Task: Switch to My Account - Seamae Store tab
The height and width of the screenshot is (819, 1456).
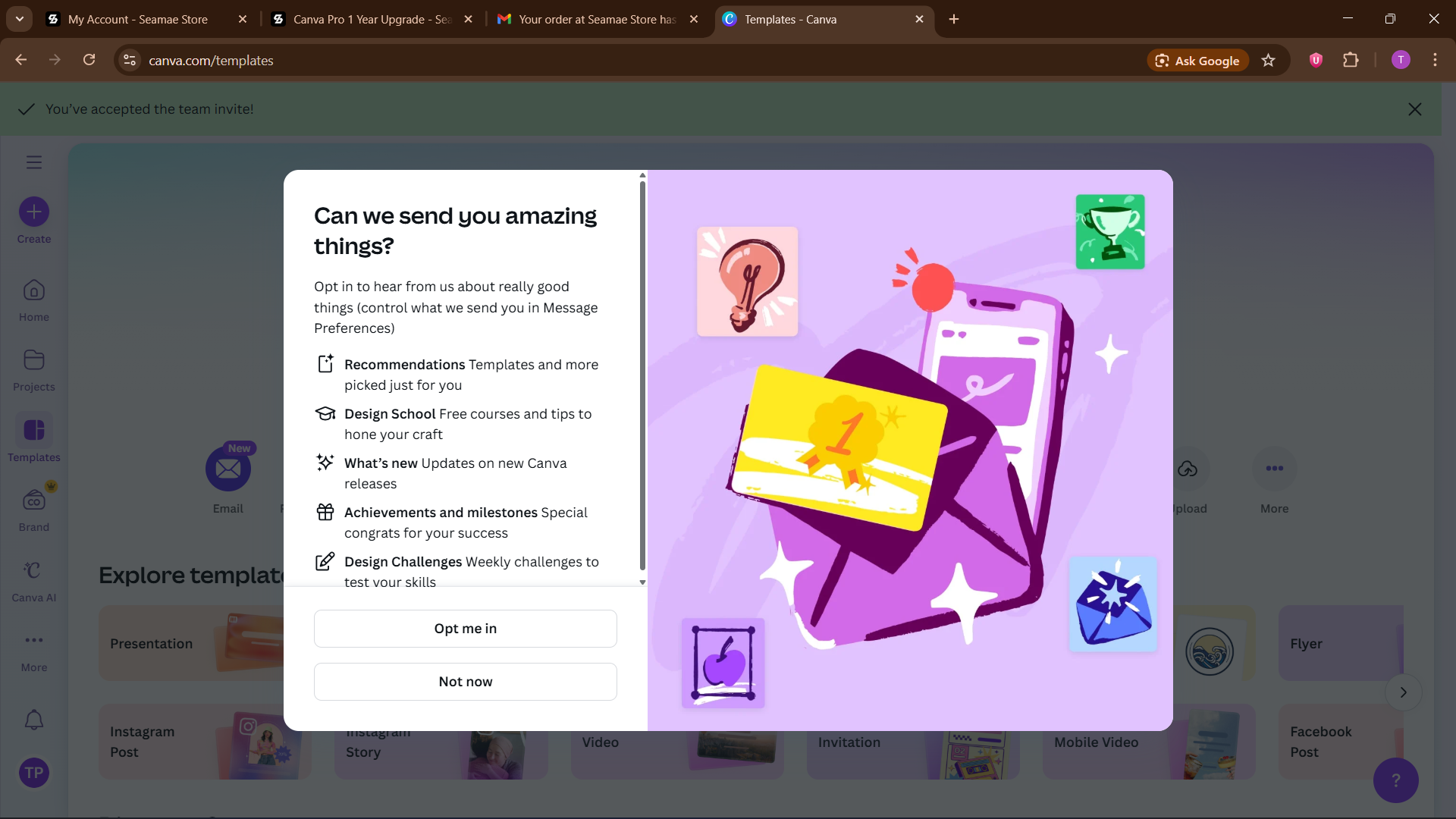Action: coord(138,20)
